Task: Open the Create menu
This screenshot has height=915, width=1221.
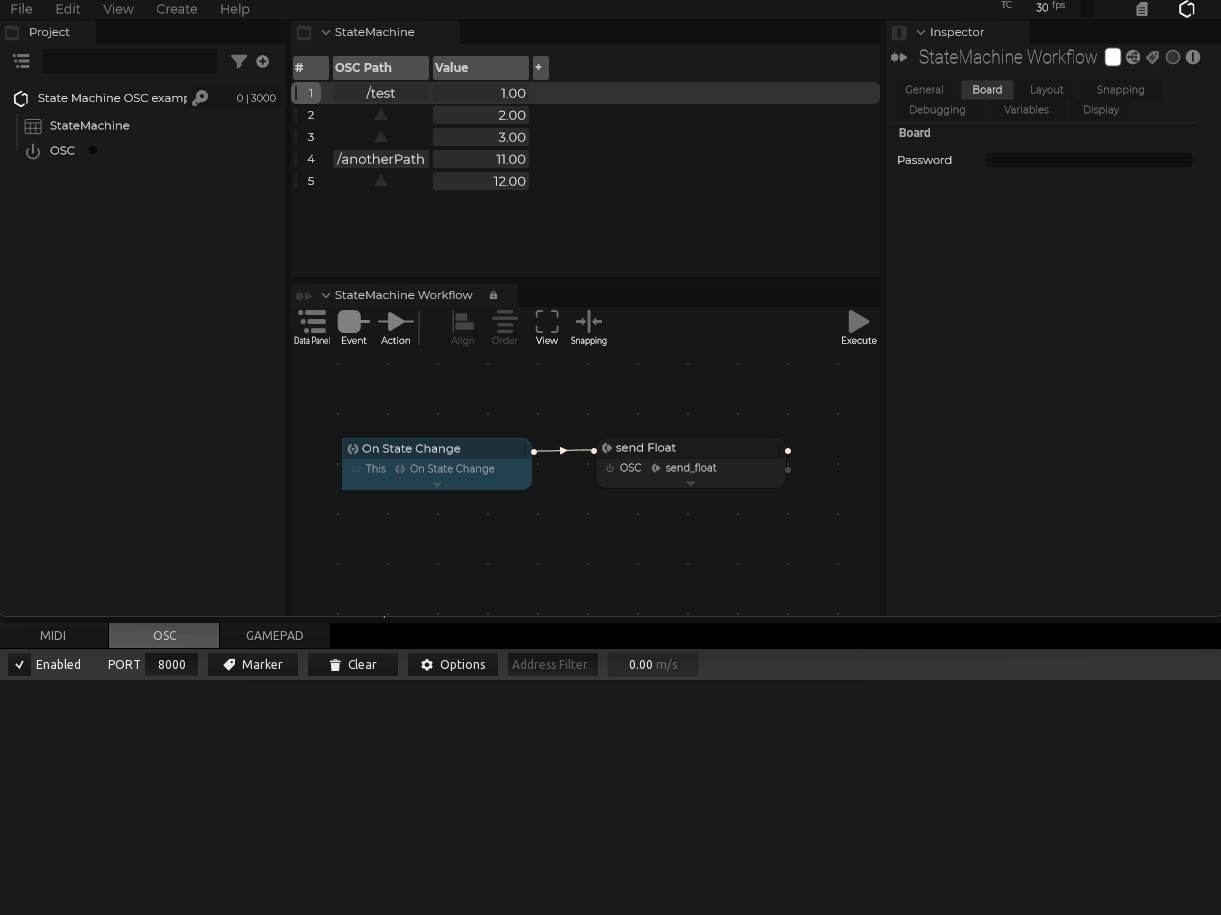Action: pyautogui.click(x=176, y=9)
